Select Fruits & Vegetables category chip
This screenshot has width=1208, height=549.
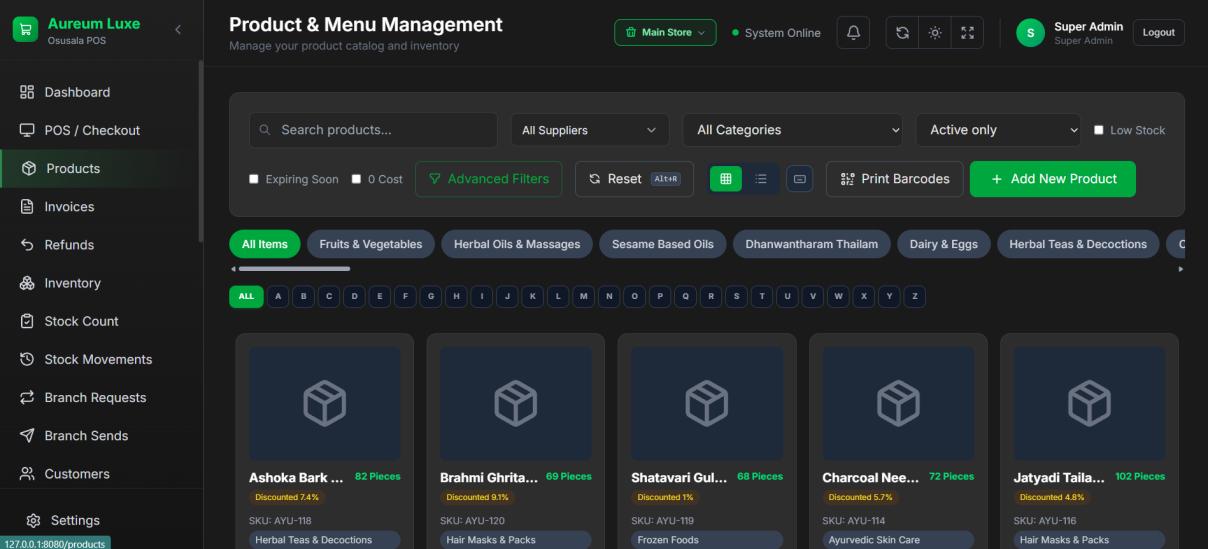(371, 244)
